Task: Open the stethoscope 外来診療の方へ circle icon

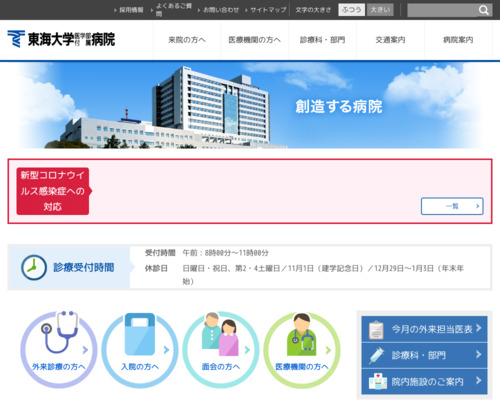Action: (x=59, y=350)
